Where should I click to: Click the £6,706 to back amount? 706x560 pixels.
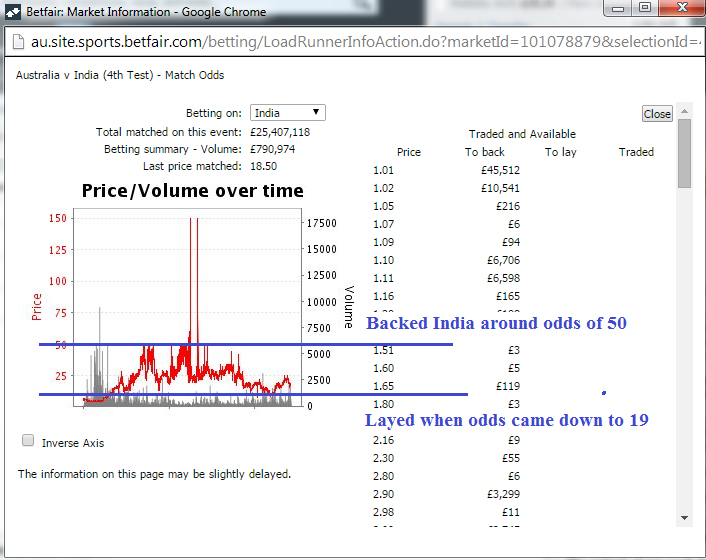[x=503, y=260]
